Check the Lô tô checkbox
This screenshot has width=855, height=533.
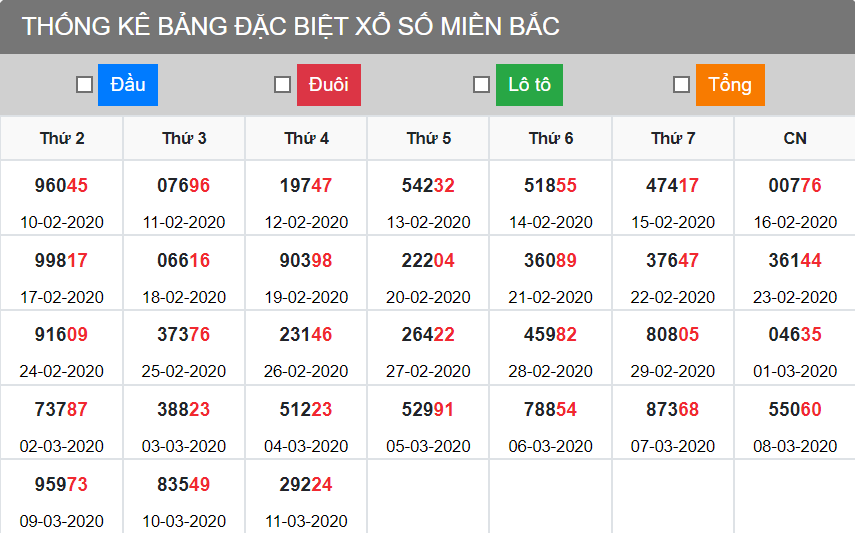click(x=481, y=85)
